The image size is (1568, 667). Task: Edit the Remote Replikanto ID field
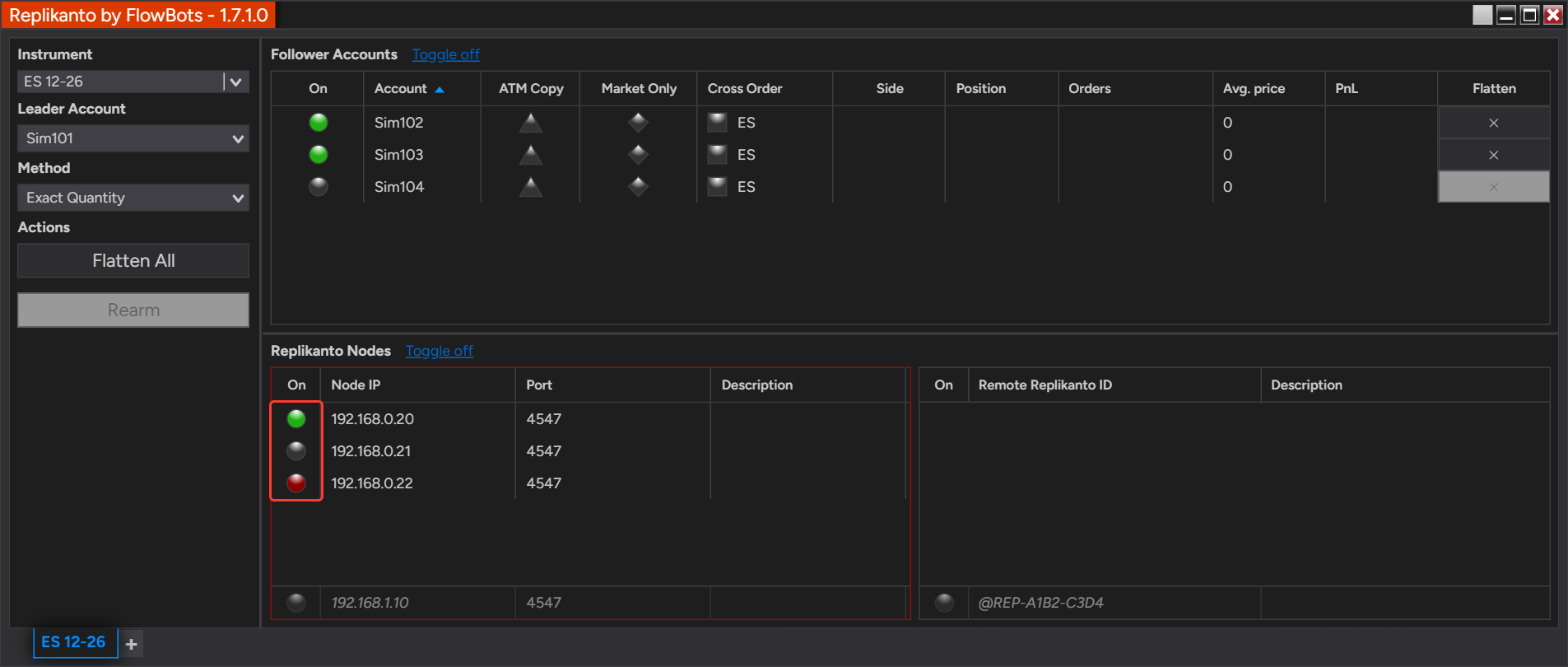coord(1114,603)
